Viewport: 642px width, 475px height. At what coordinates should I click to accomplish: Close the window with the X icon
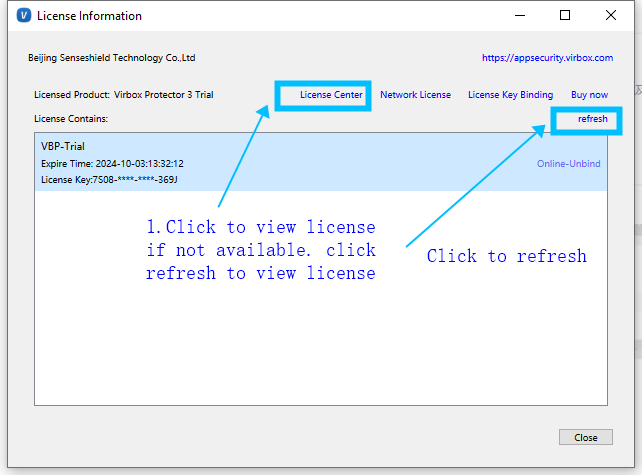(x=610, y=16)
